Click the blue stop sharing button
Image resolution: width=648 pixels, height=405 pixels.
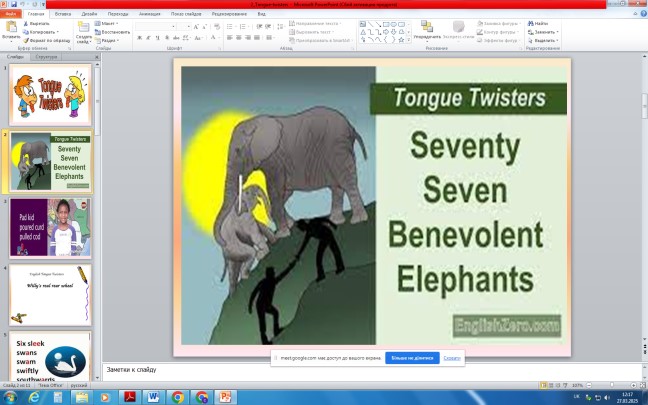click(x=412, y=357)
